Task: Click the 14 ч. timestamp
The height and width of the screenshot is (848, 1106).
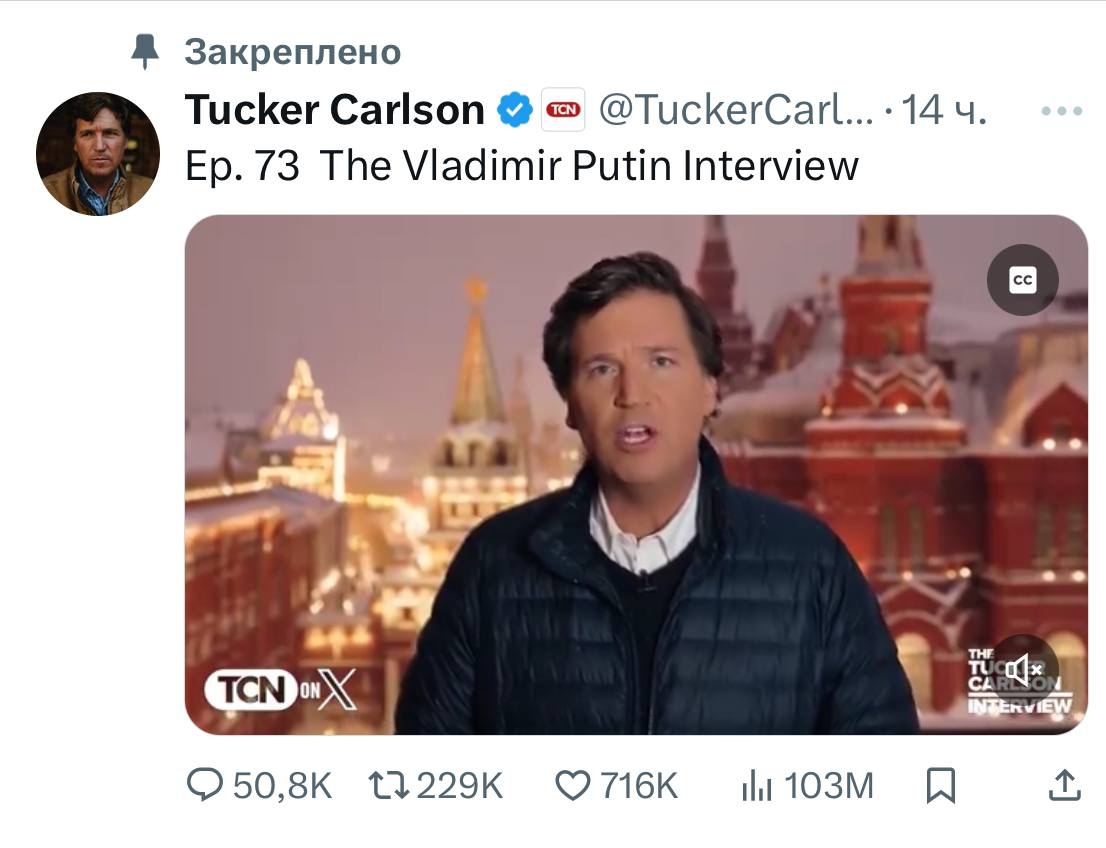Action: (944, 110)
